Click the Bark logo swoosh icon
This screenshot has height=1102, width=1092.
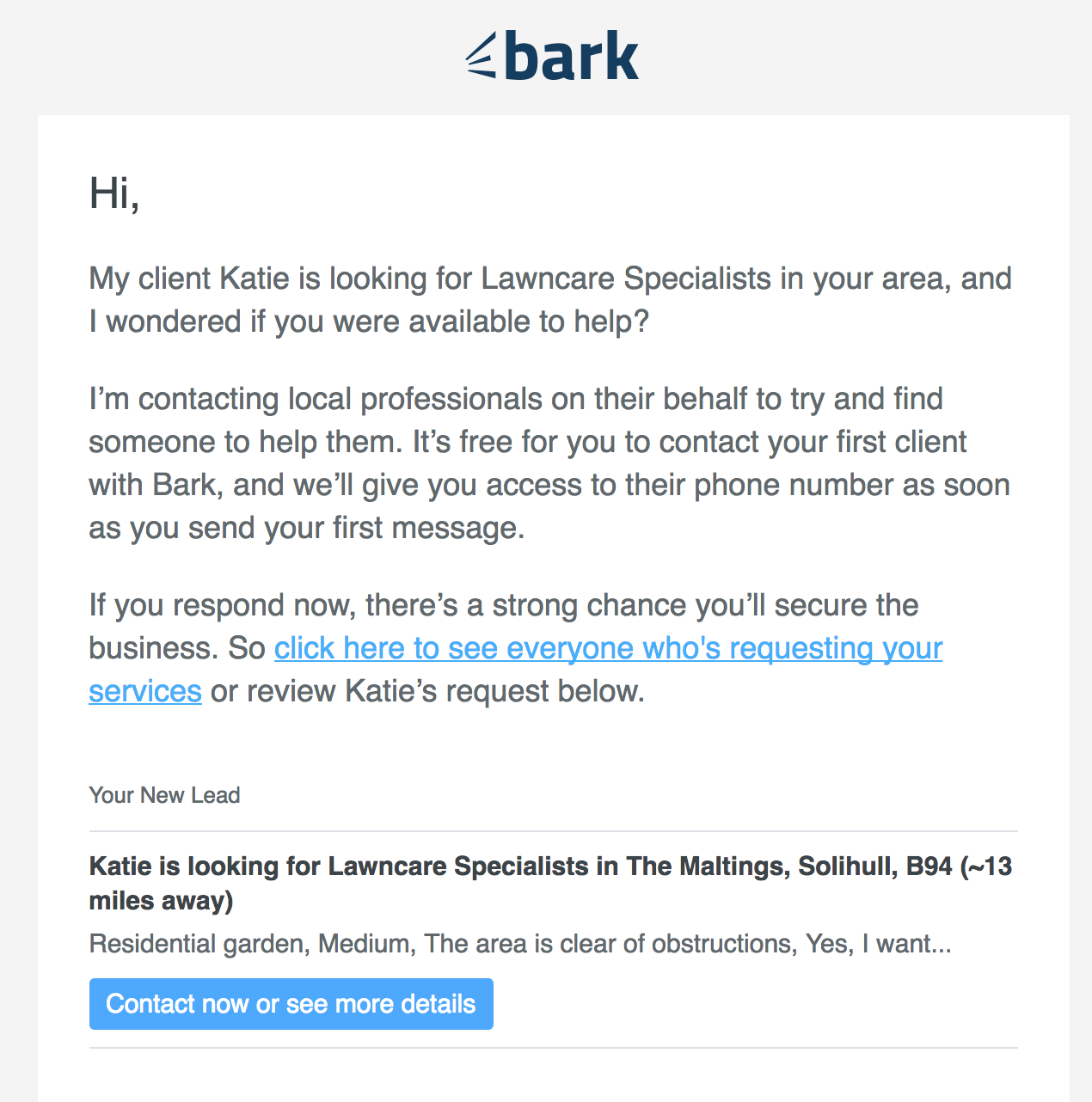click(x=482, y=56)
